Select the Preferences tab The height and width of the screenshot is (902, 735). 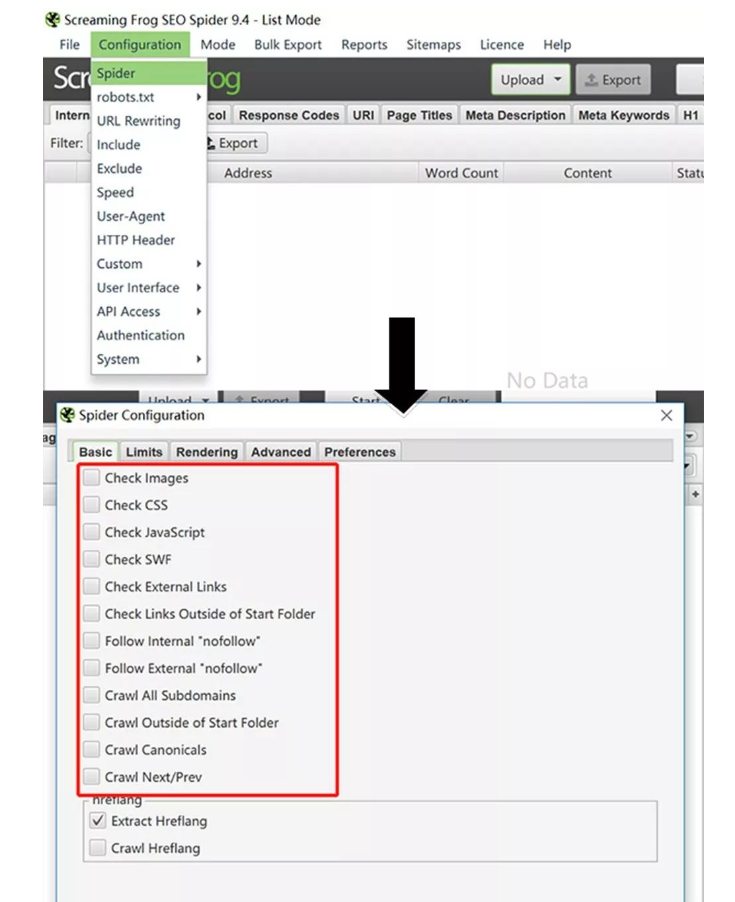point(360,452)
